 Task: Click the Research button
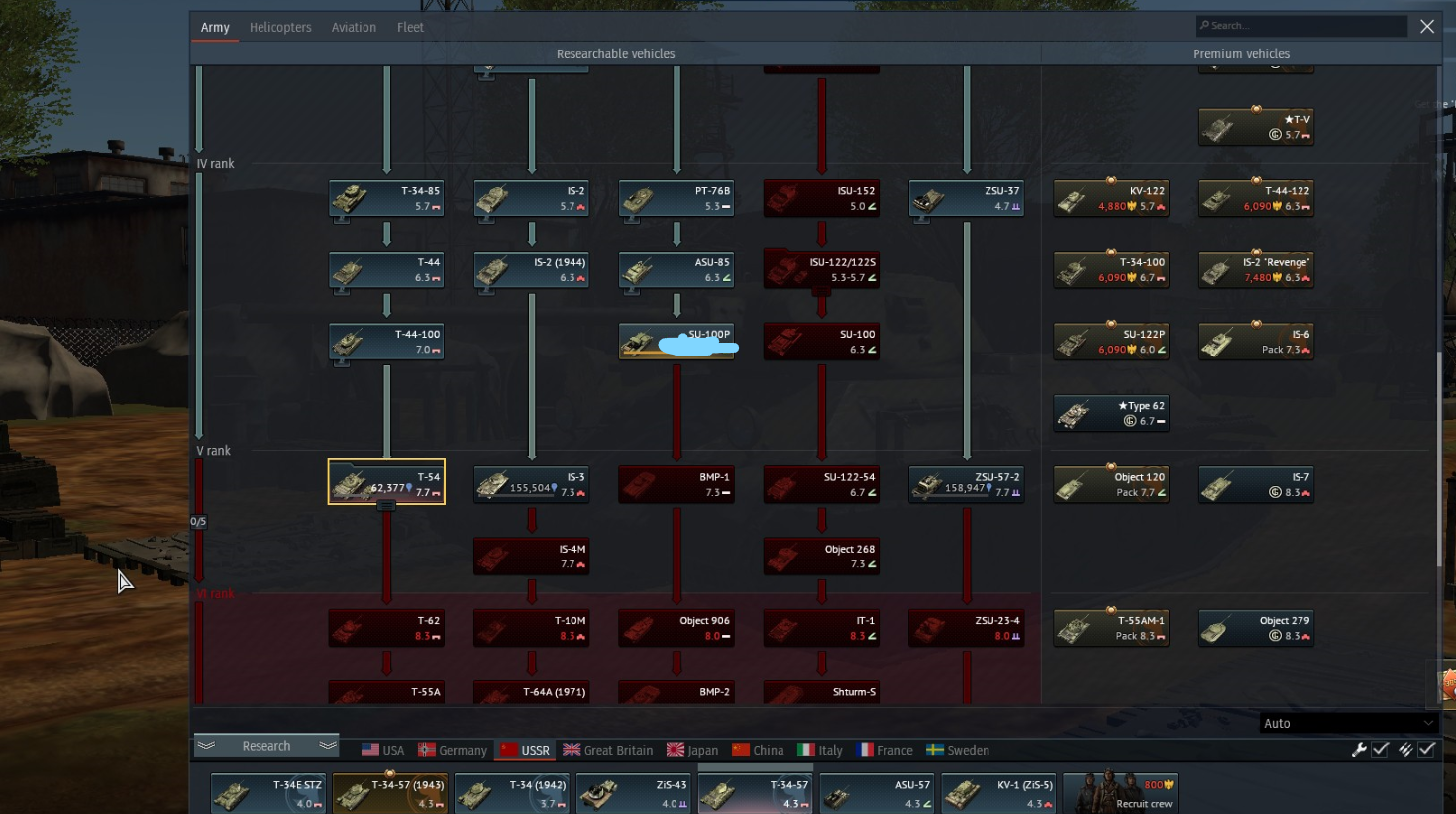[266, 746]
